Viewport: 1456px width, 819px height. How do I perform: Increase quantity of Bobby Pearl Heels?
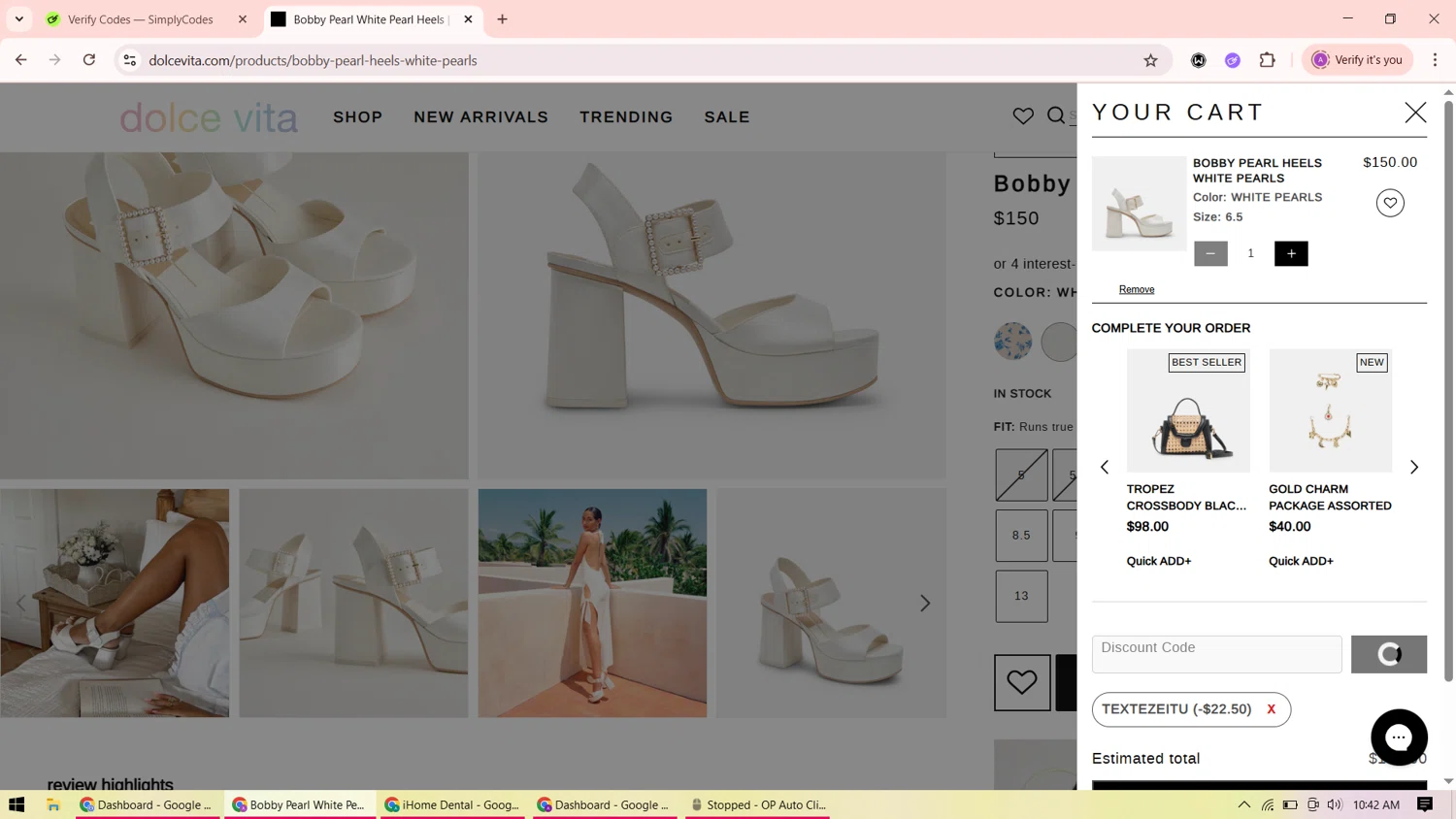[1291, 253]
